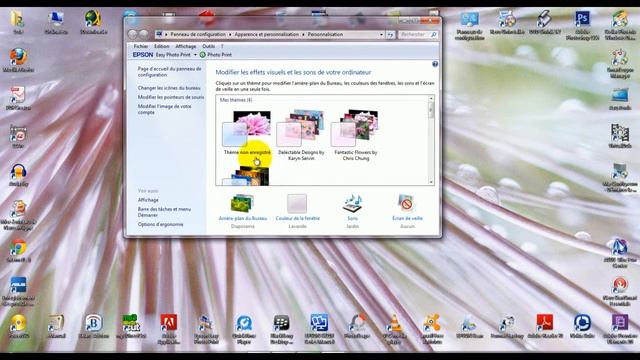
Task: Select the partially visible fourth theme thumbnail
Action: (246, 176)
